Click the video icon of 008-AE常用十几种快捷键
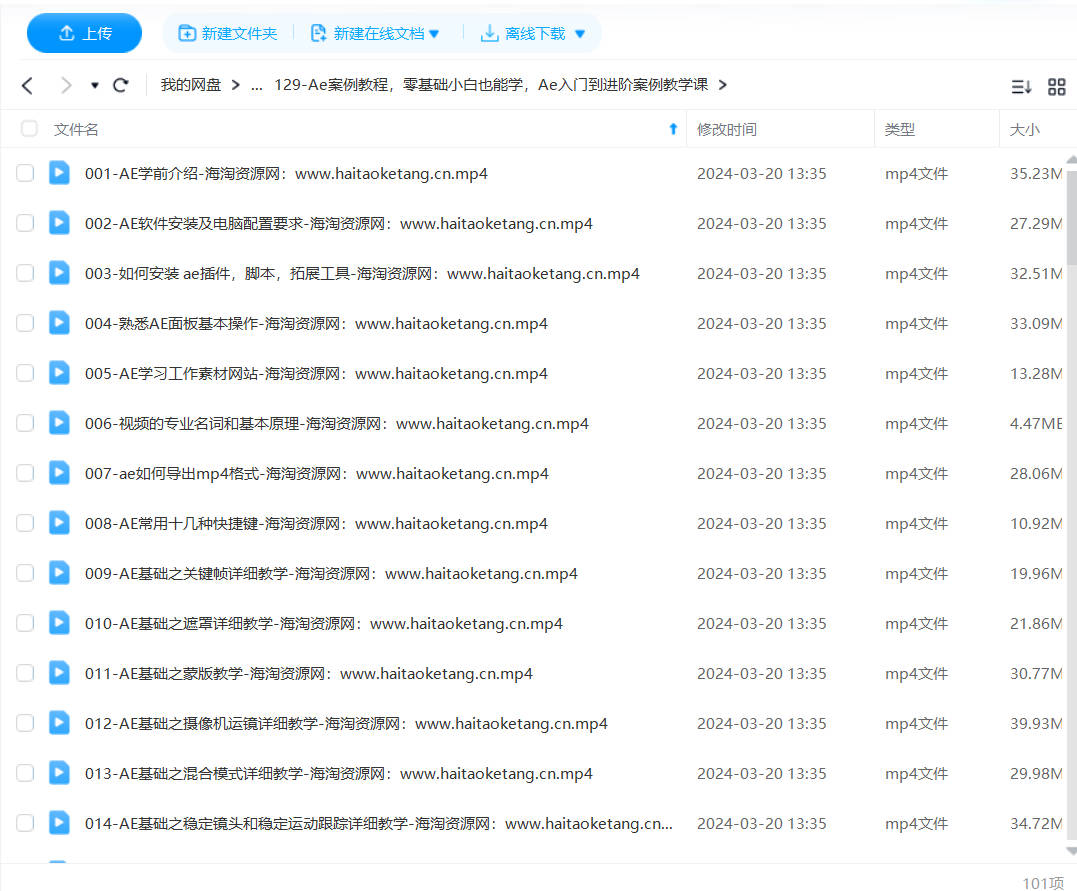 tap(59, 523)
